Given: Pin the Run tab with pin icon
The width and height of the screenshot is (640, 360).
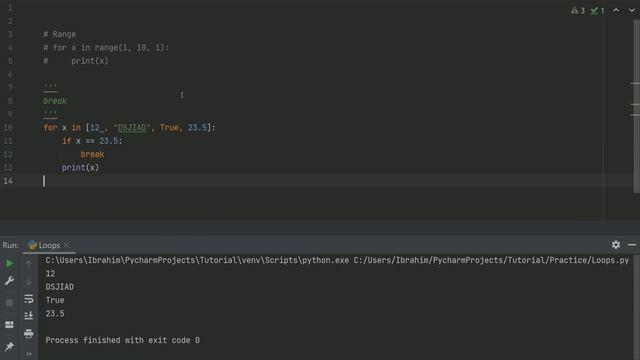Looking at the screenshot, I should click(9, 347).
